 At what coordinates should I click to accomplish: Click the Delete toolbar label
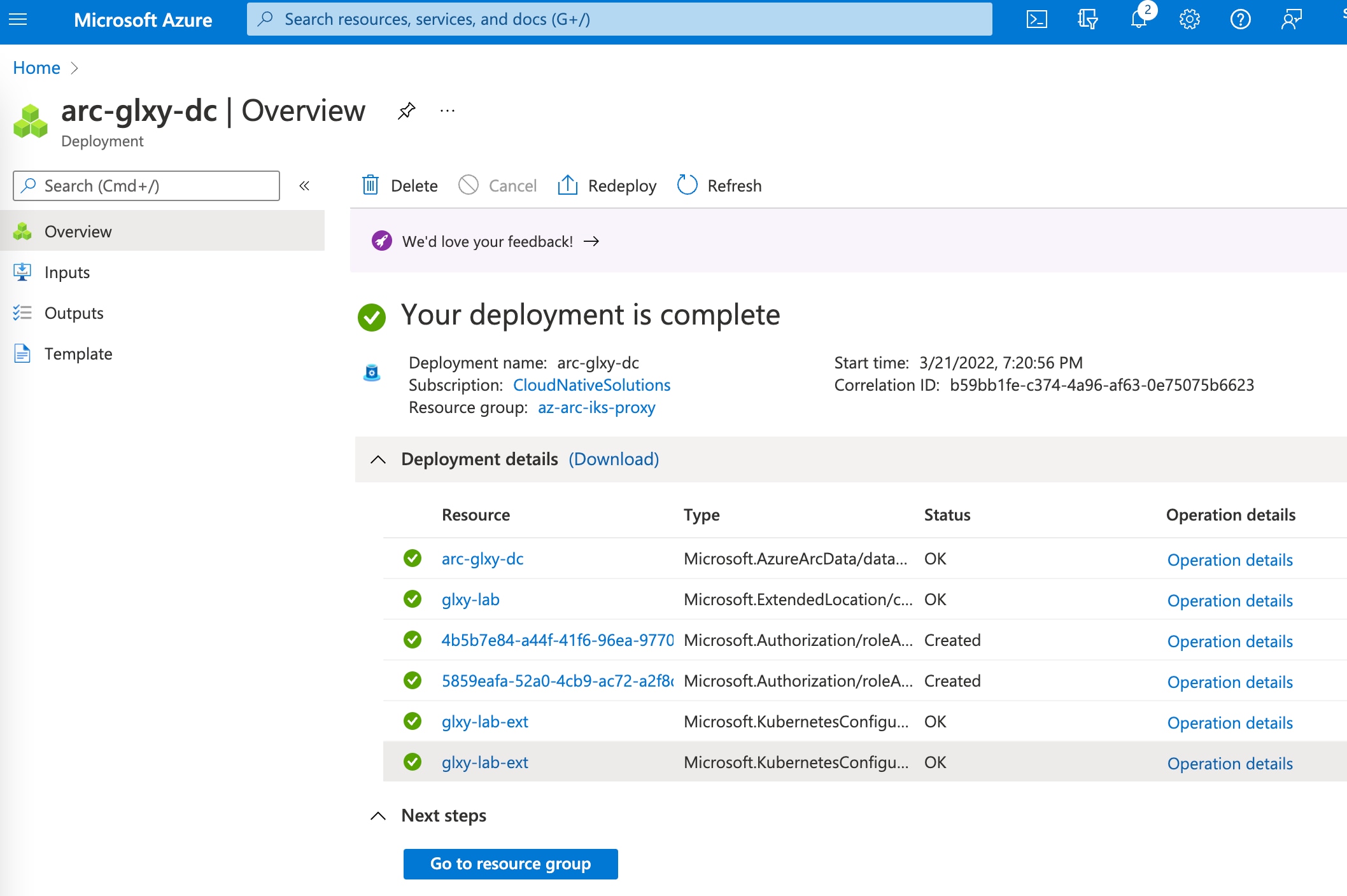coord(414,186)
